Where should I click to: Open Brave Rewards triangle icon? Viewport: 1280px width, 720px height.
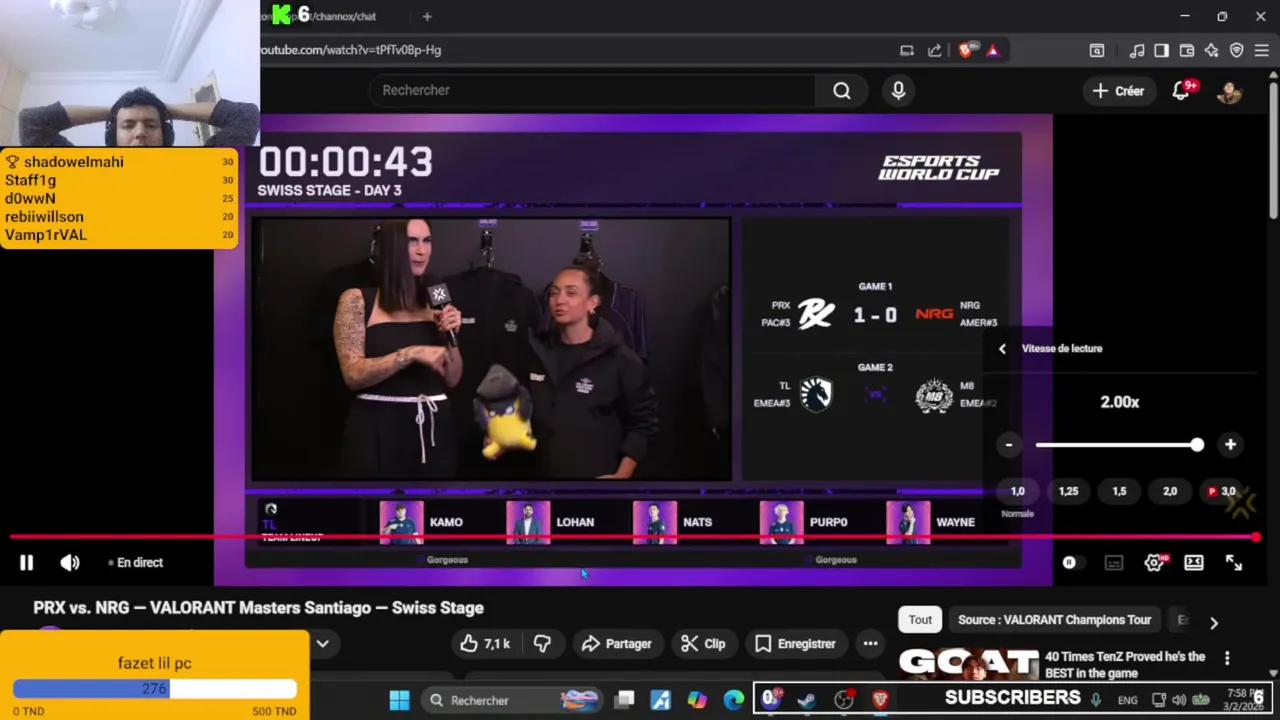coord(992,50)
